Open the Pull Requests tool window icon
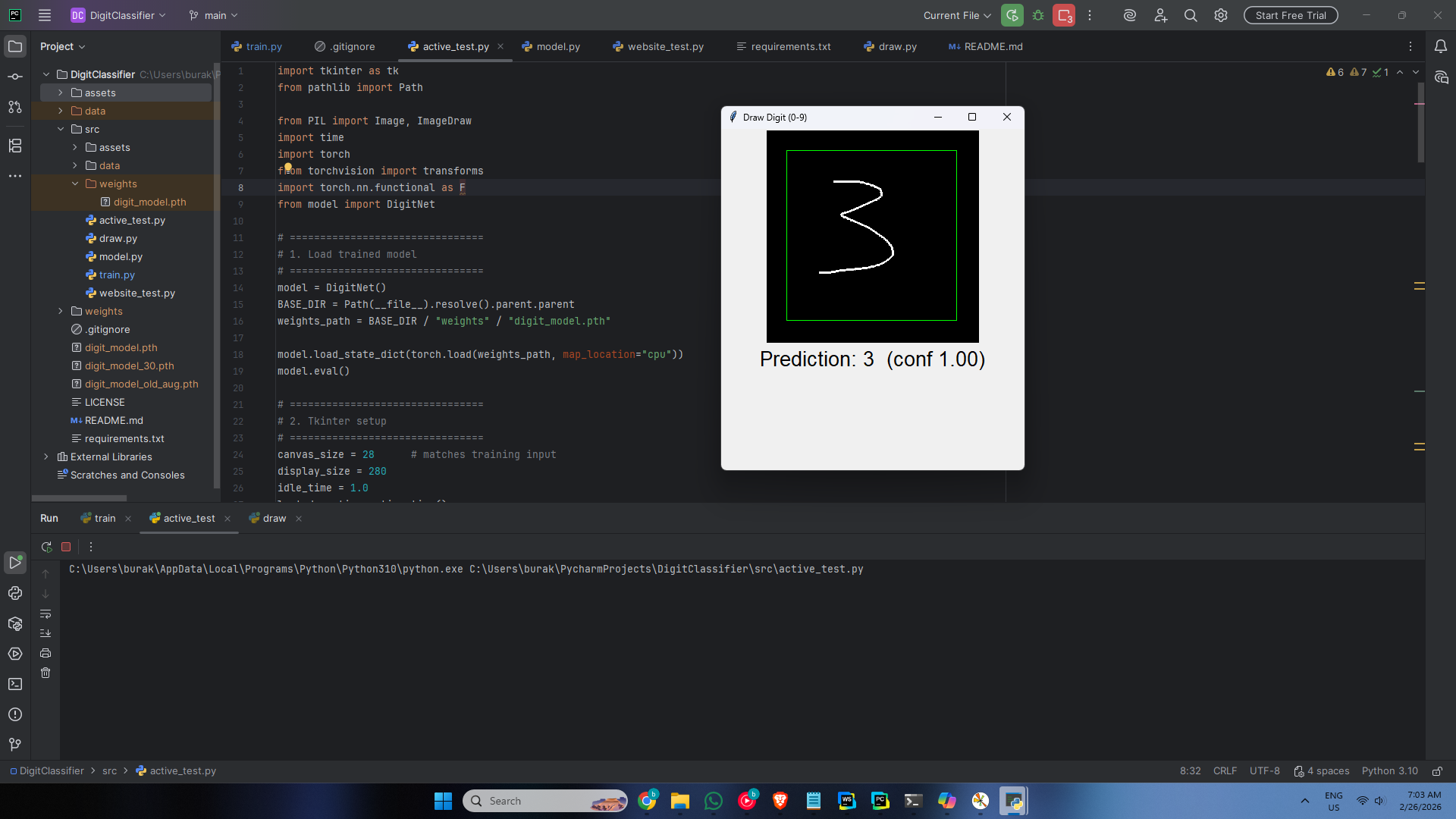The height and width of the screenshot is (819, 1456). (x=15, y=107)
